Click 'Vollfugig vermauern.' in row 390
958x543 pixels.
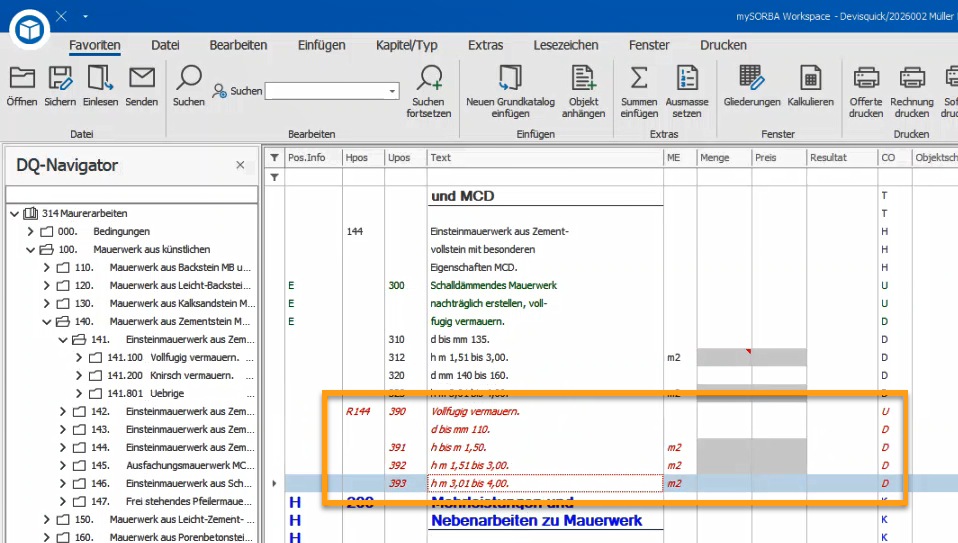475,412
